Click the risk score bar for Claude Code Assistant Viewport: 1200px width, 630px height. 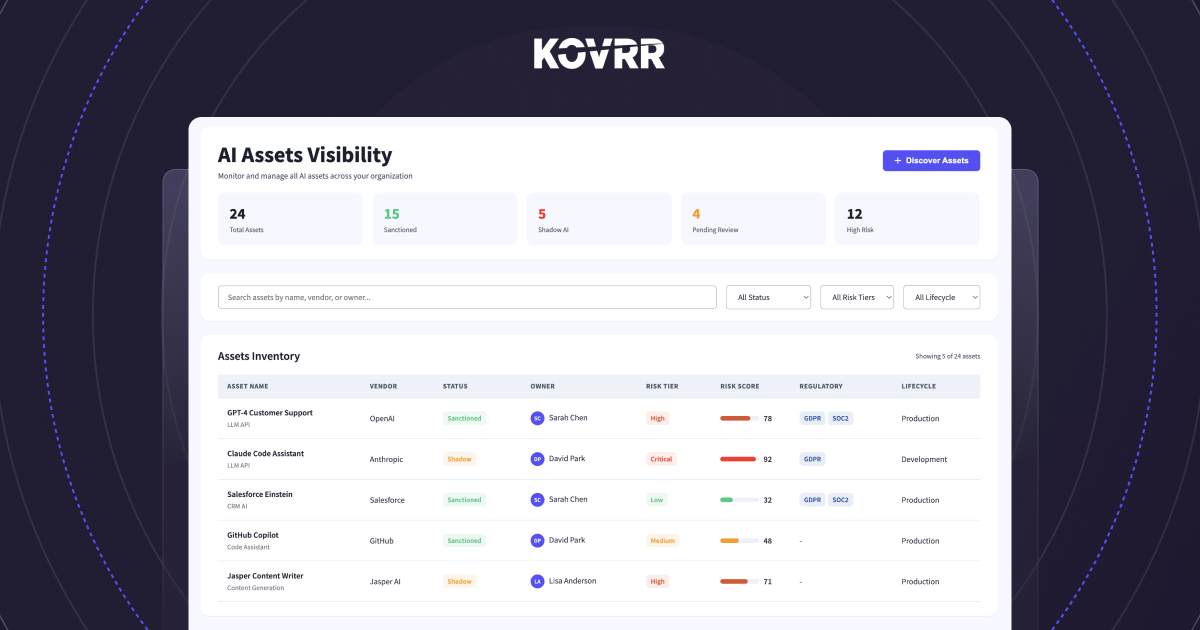pos(738,458)
